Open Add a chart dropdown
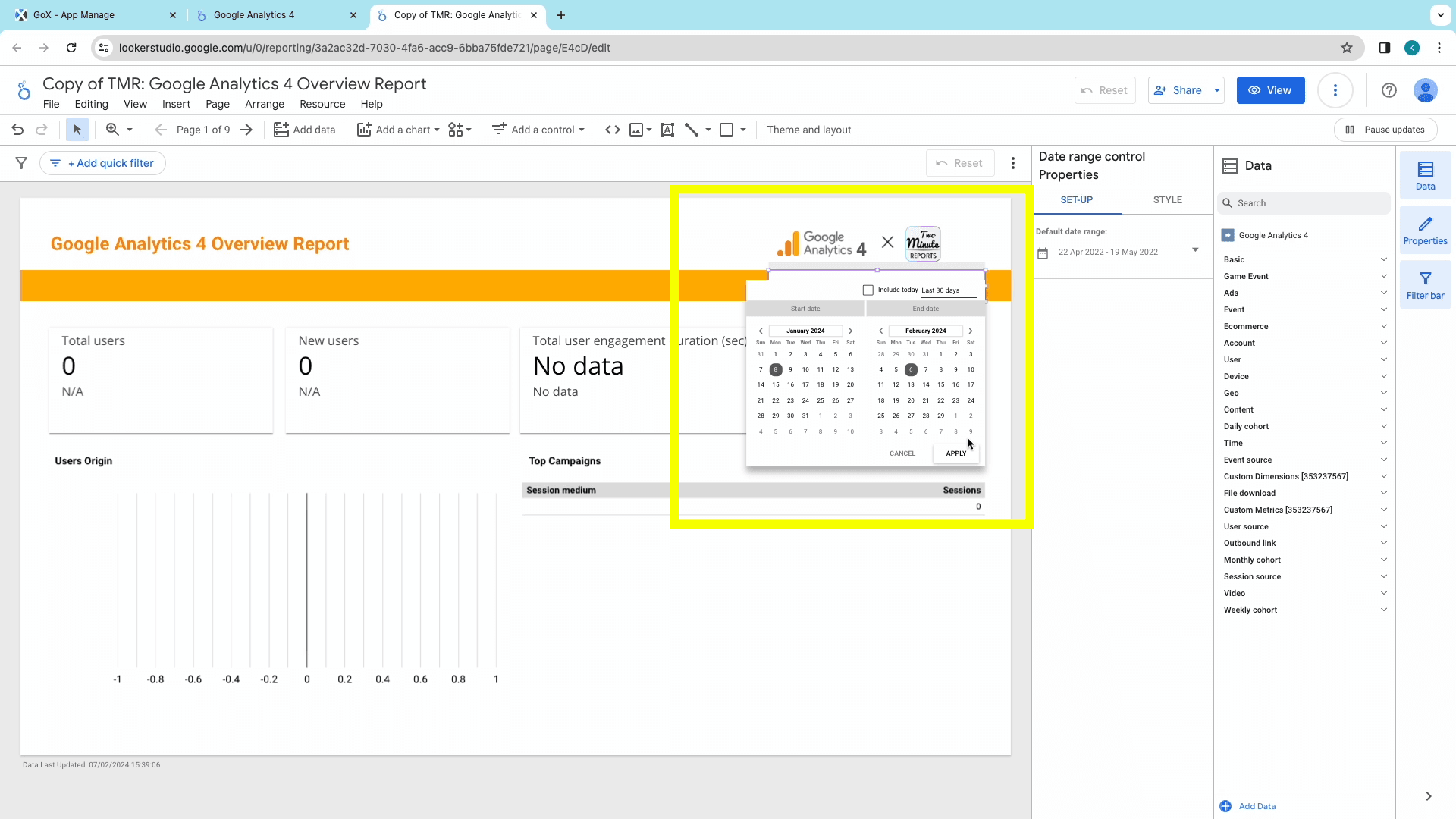Viewport: 1456px width, 819px height. pyautogui.click(x=399, y=130)
